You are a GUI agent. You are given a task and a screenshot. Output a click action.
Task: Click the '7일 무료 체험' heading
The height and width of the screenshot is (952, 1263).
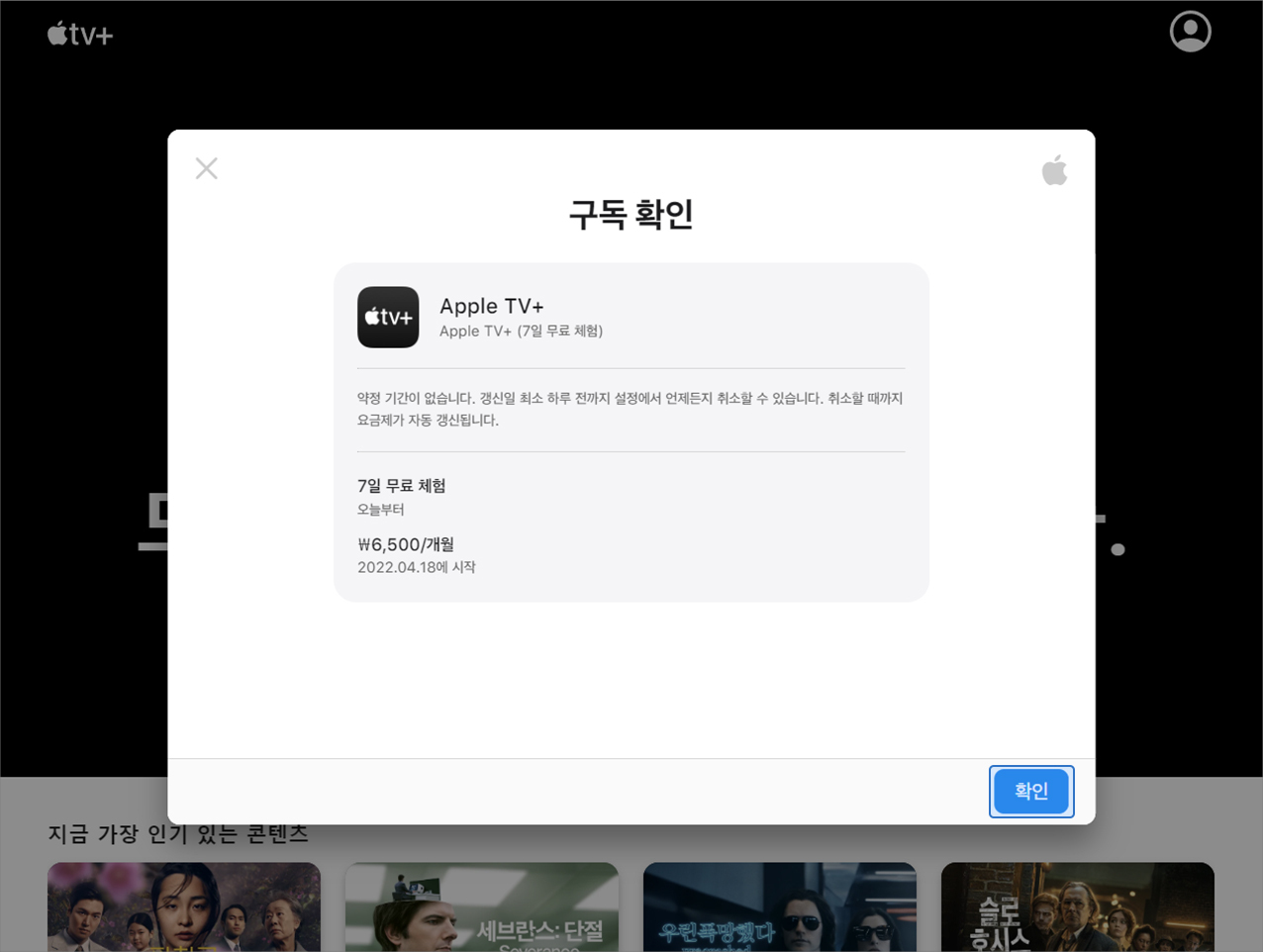[x=402, y=485]
